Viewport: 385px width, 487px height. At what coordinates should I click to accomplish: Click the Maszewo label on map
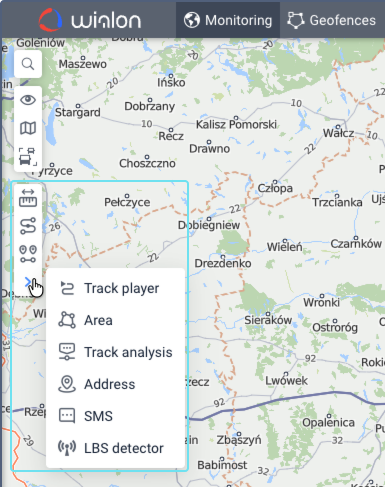tap(83, 64)
